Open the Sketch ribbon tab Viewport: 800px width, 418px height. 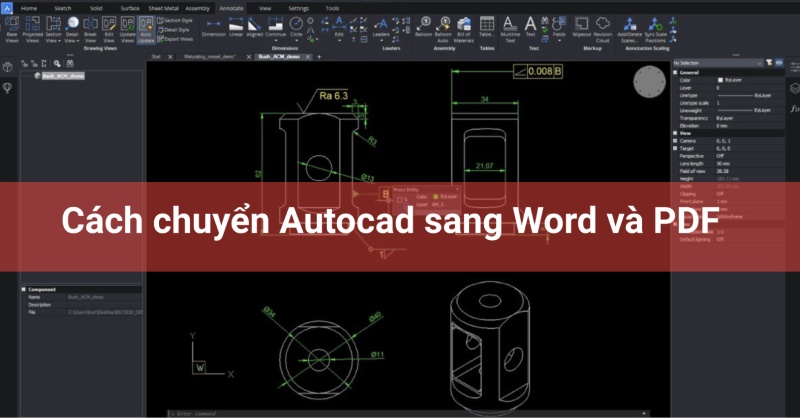(x=63, y=8)
